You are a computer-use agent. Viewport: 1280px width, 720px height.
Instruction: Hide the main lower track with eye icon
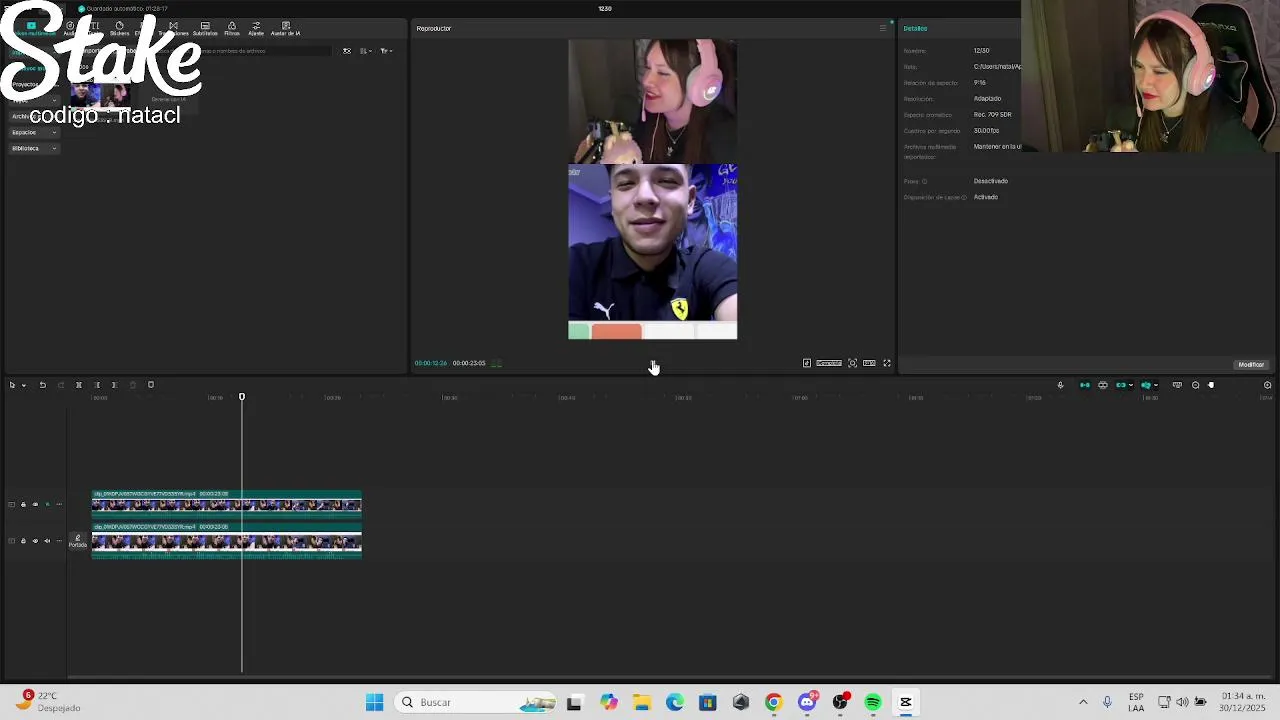[x=35, y=541]
